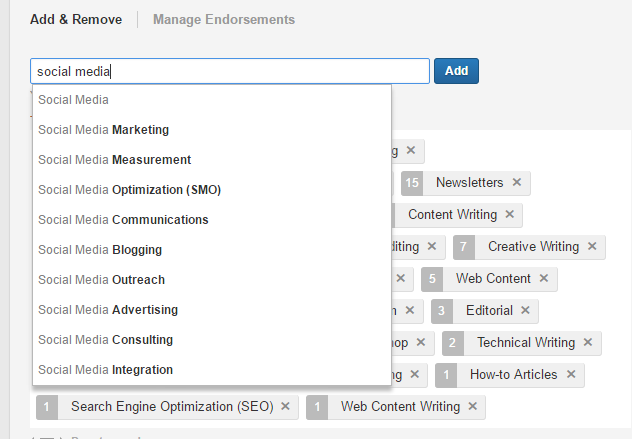632x439 pixels.
Task: Remove the Newsletters skill tag
Action: click(x=517, y=183)
